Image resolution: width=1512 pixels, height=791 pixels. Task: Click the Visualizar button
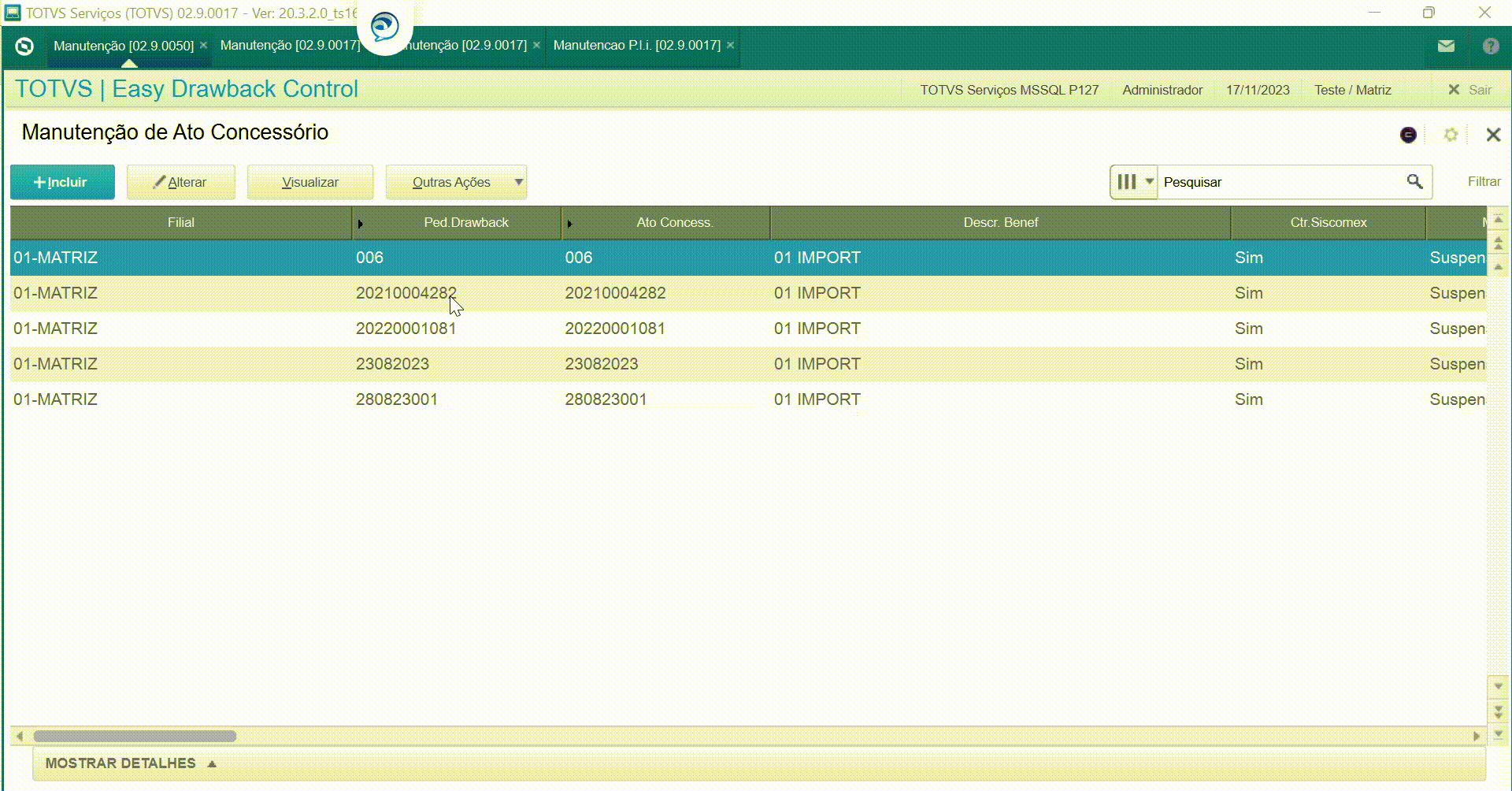pyautogui.click(x=310, y=182)
